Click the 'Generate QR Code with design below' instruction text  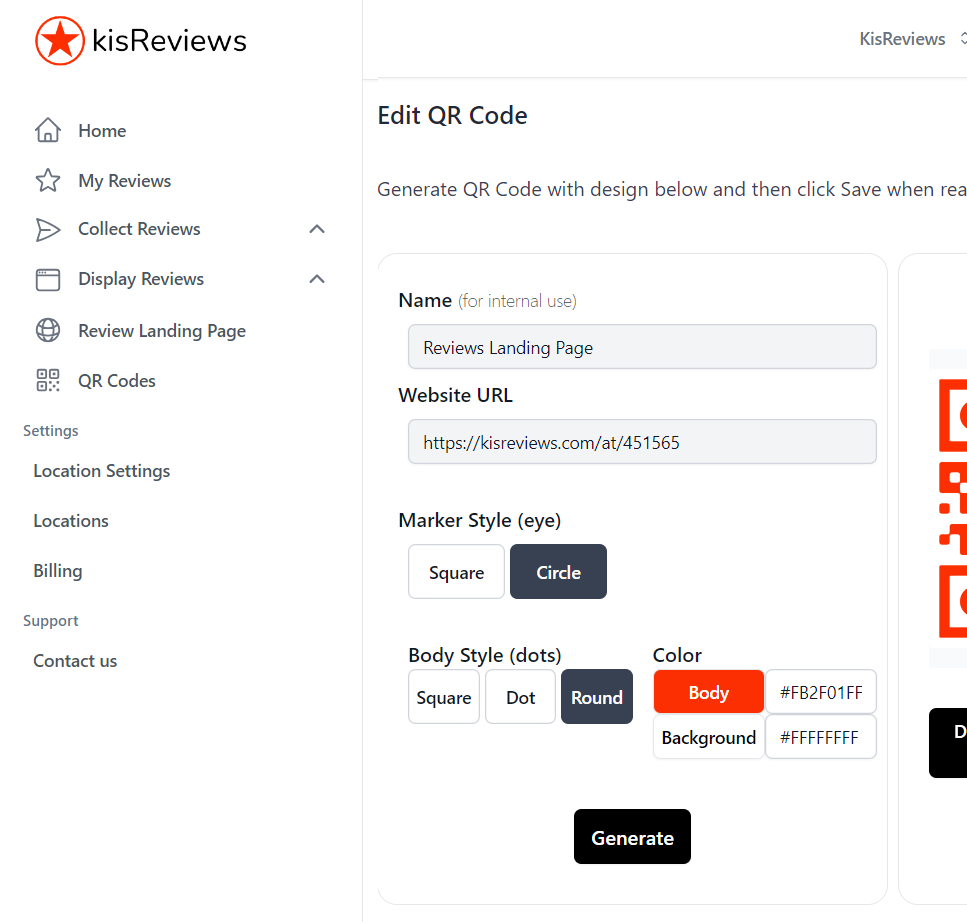[672, 189]
